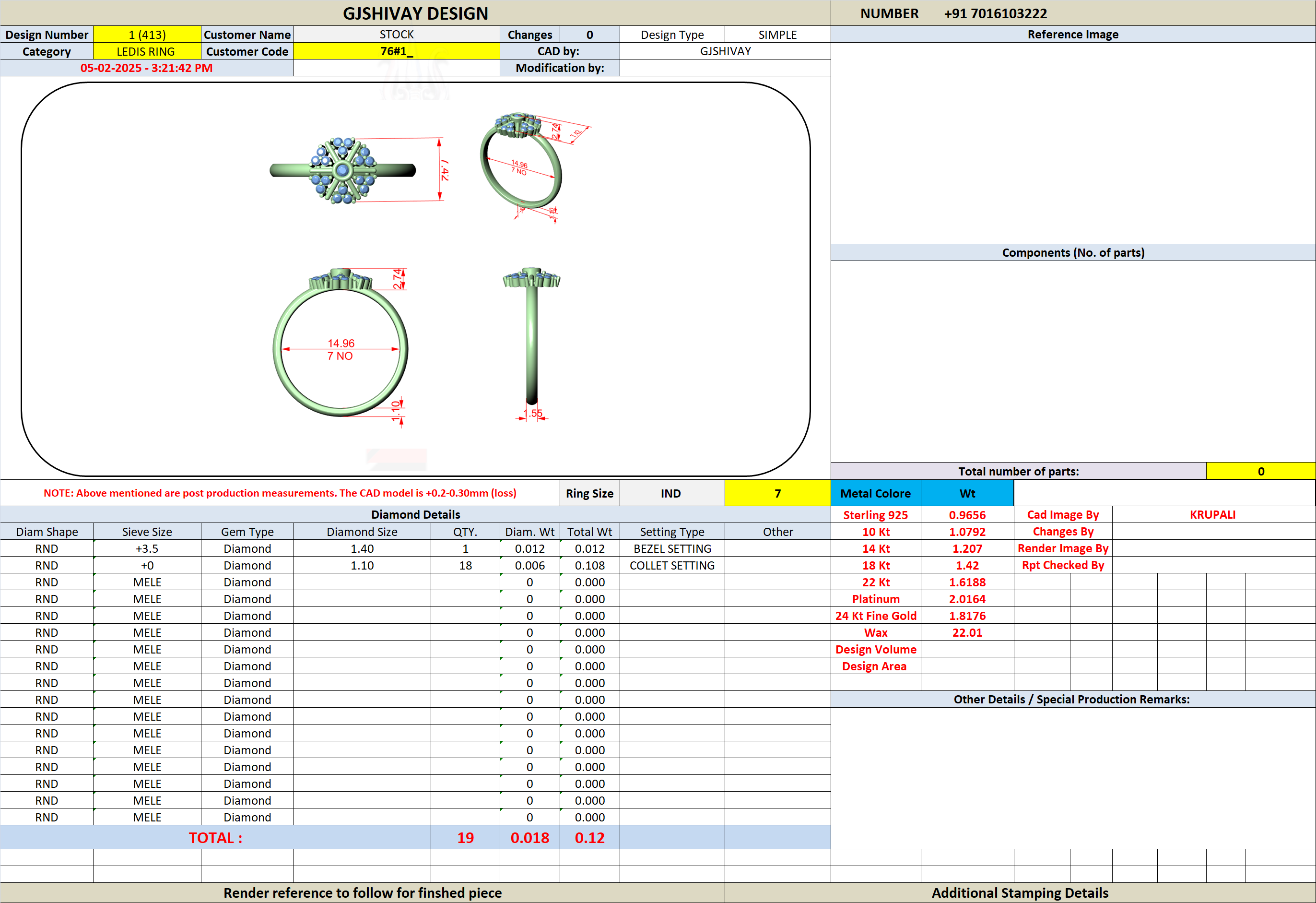Click the Setting Type column header
The image size is (1316, 903).
point(671,531)
